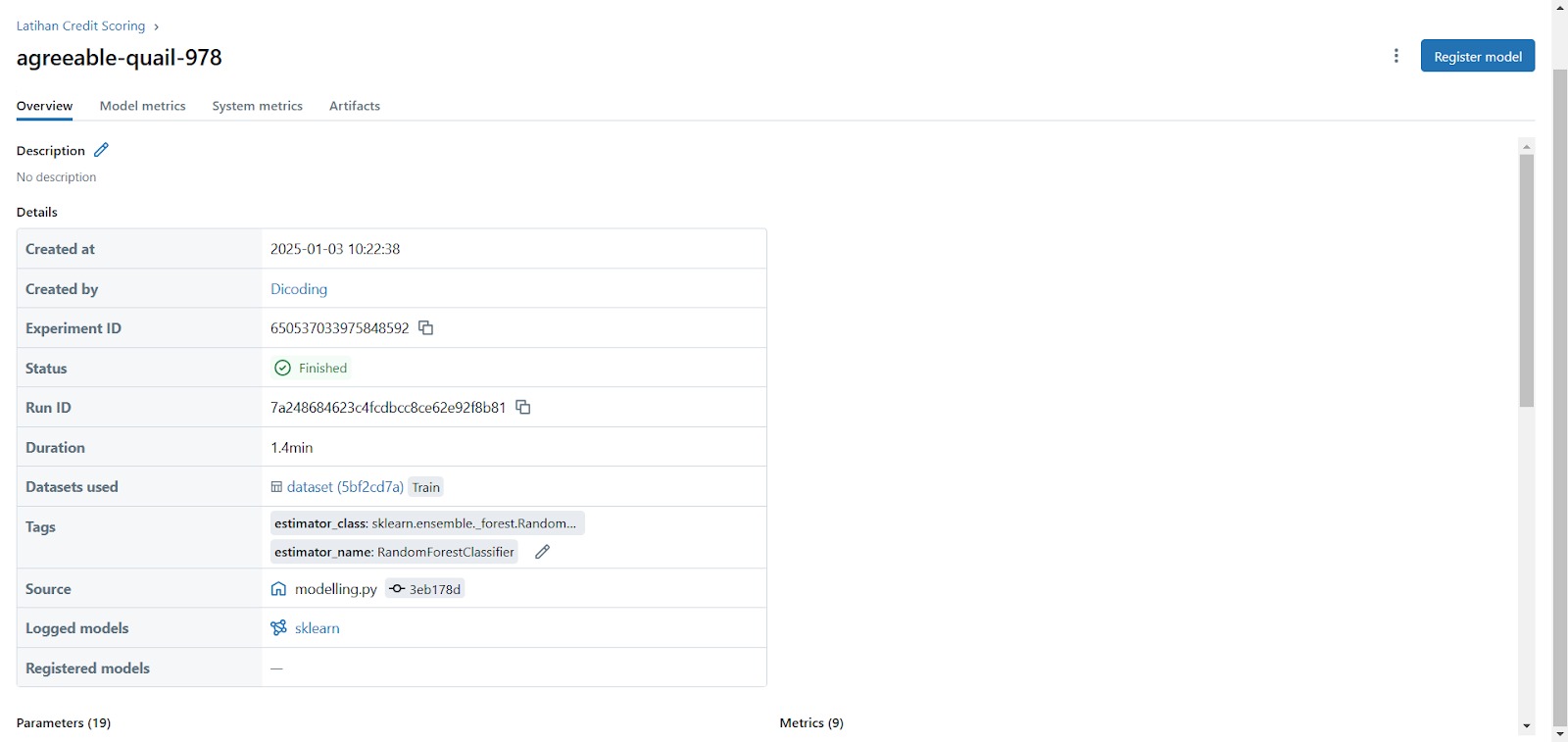Open the dataset (5bf2cd7a) link
The width and height of the screenshot is (1568, 742).
[x=345, y=487]
